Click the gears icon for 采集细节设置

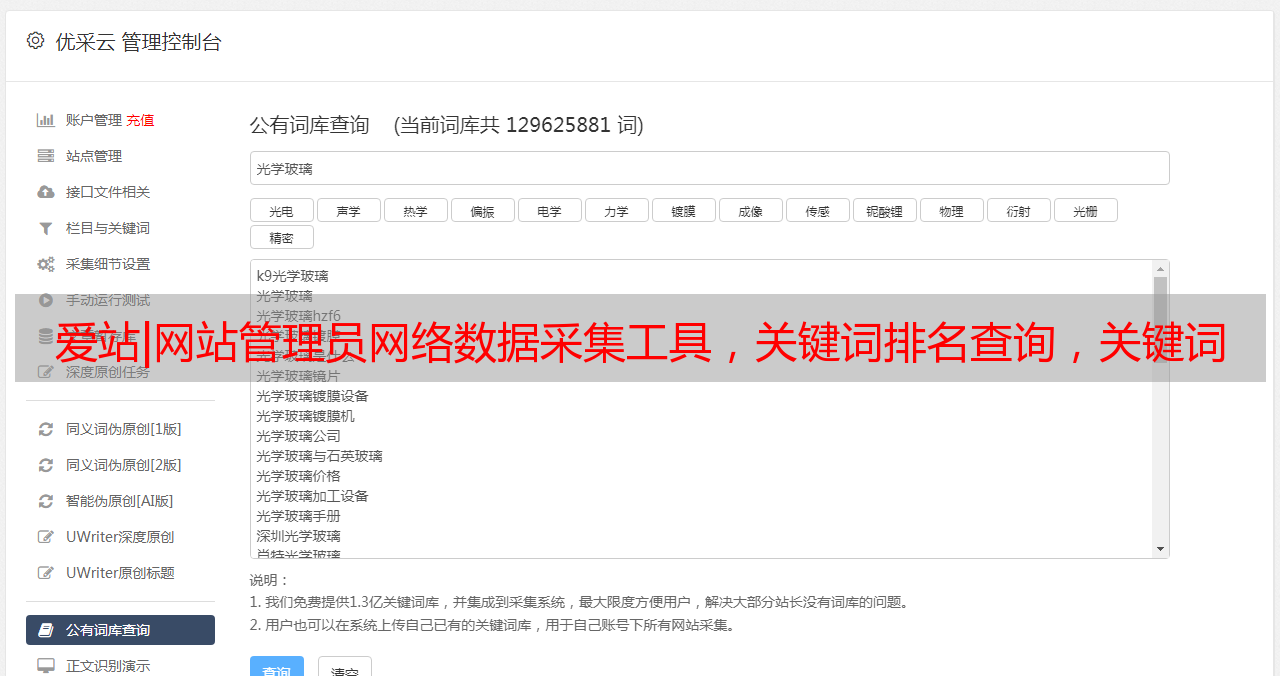click(x=46, y=264)
